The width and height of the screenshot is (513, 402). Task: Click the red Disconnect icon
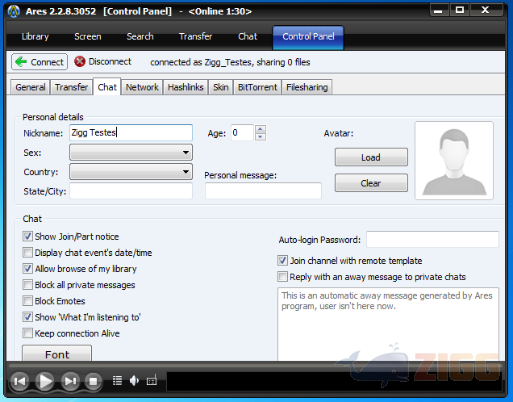point(80,62)
